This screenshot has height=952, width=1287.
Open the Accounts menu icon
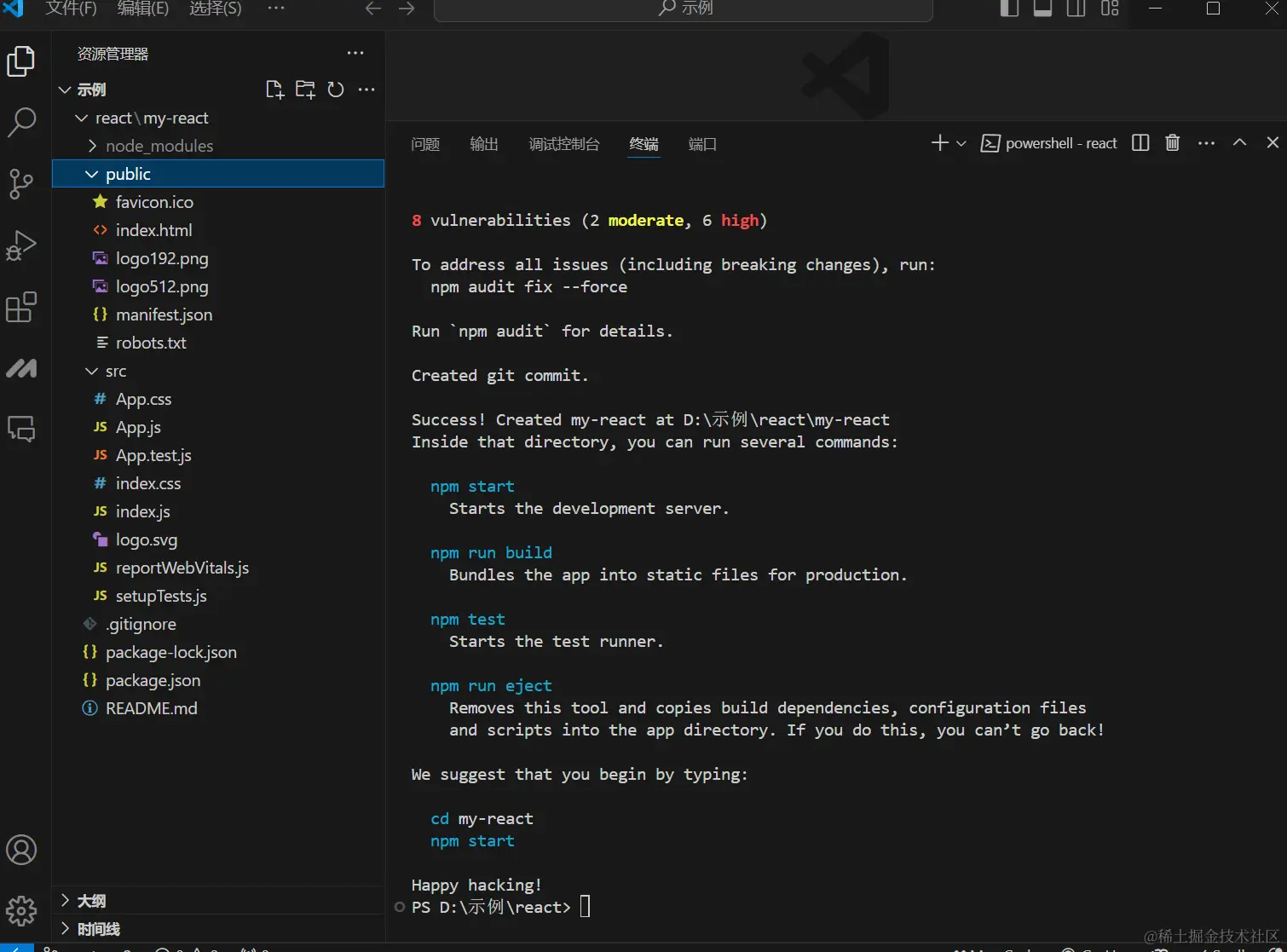tap(21, 850)
